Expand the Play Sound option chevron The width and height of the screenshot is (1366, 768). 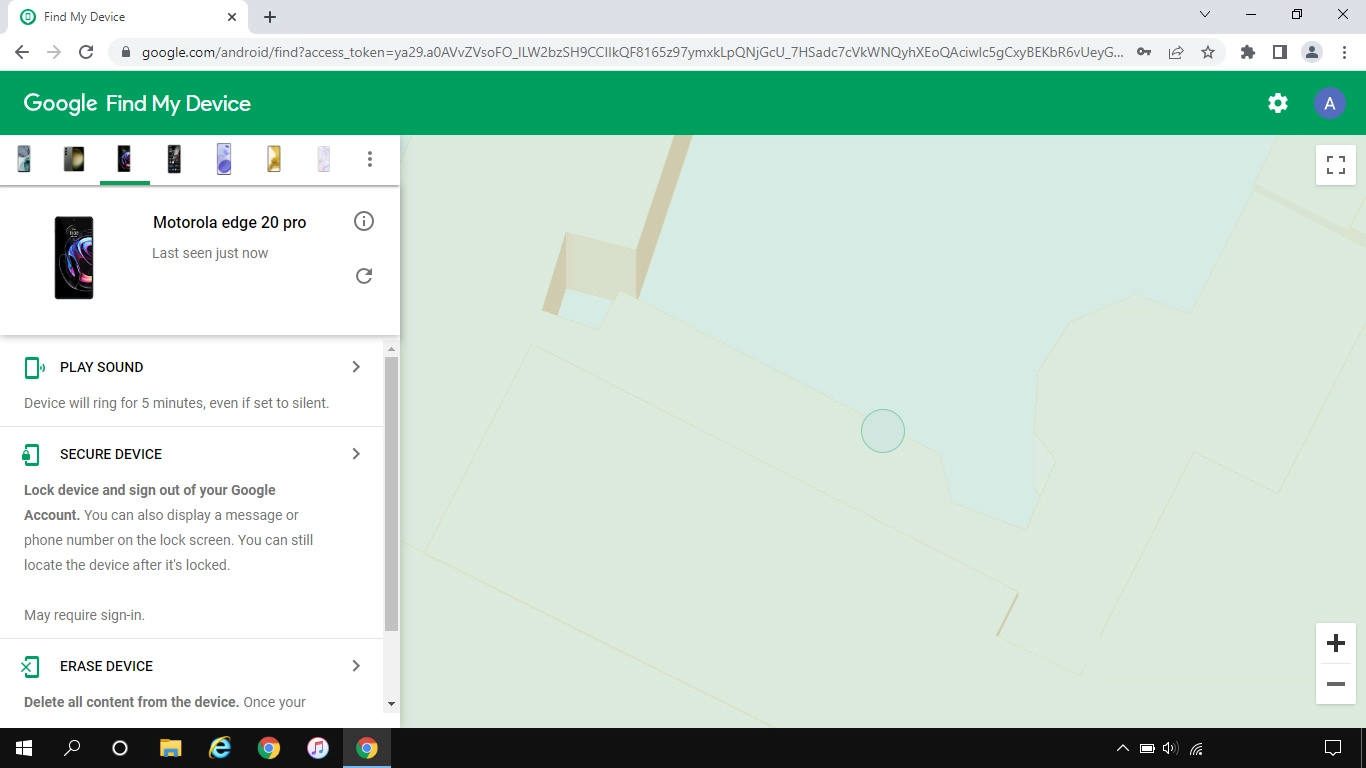[x=356, y=367]
